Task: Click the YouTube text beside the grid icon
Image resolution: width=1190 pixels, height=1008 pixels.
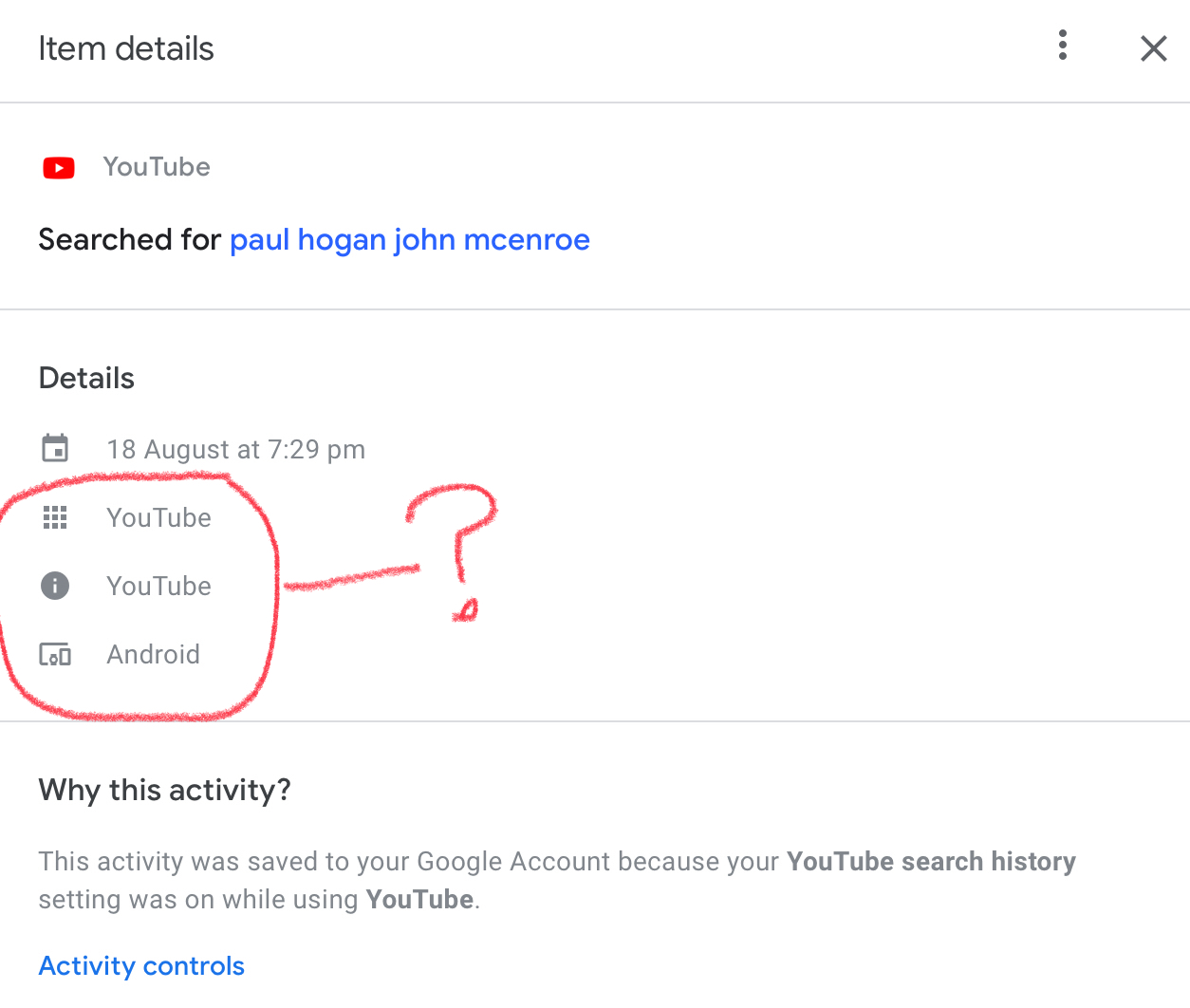Action: (158, 518)
